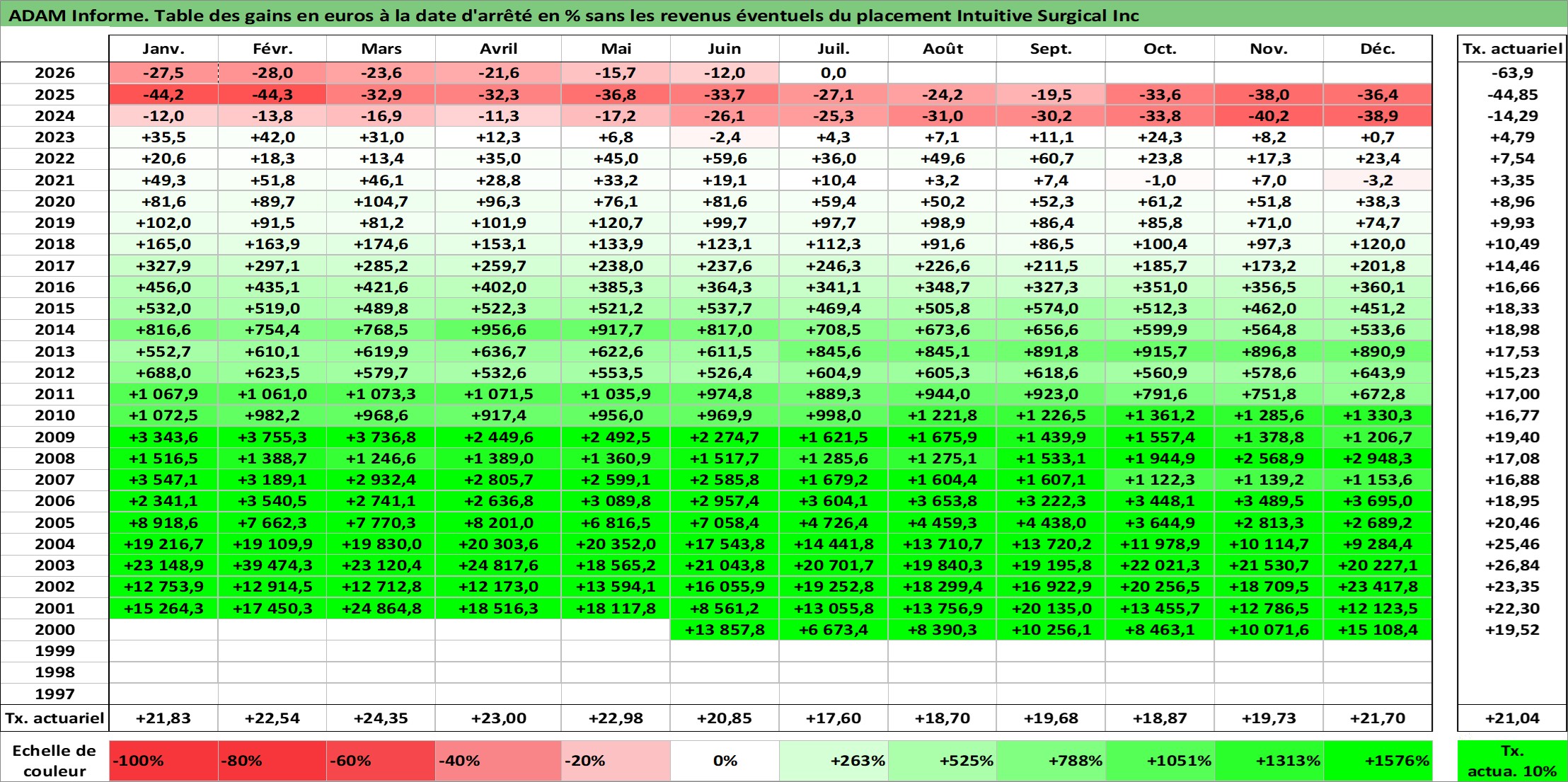The height and width of the screenshot is (782, 1568).
Task: Click the '+174,6' cell in row 2018
Action: click(381, 244)
